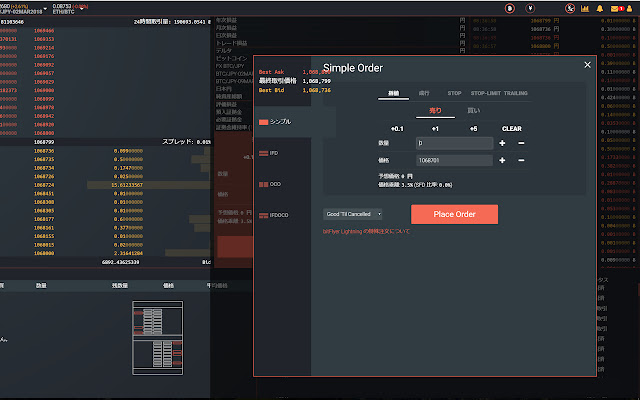Open the notification bell
640x400 pixels.
pos(600,8)
